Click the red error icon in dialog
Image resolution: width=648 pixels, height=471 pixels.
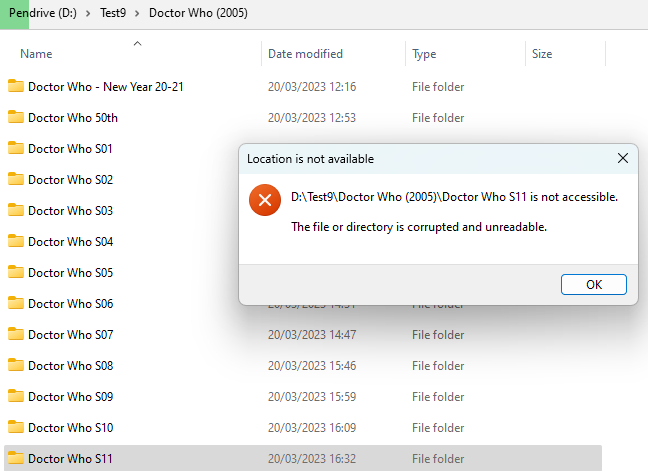pyautogui.click(x=265, y=200)
